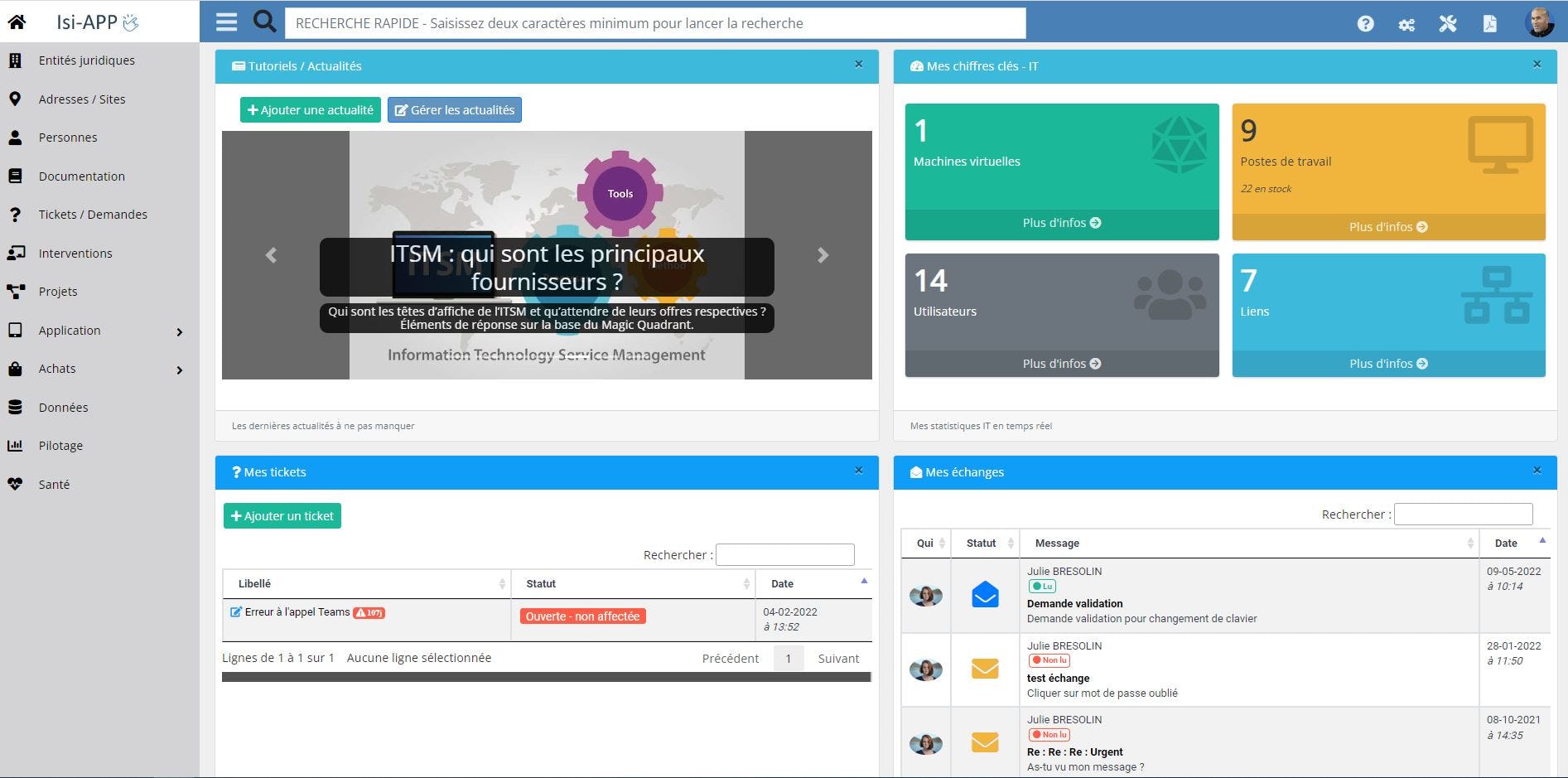Open the settings gears icon in top bar
The image size is (1568, 778).
[x=1406, y=24]
